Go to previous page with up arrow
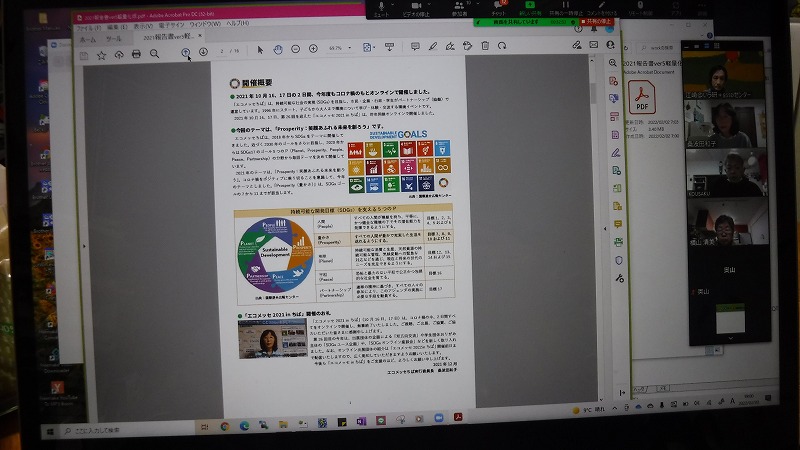Viewport: 800px width, 450px height. [186, 51]
